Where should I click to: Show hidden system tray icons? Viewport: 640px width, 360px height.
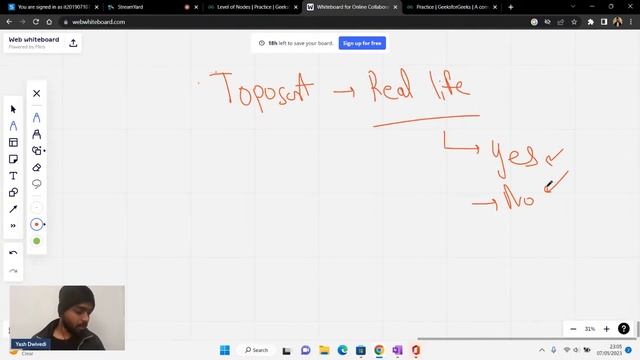tap(542, 350)
